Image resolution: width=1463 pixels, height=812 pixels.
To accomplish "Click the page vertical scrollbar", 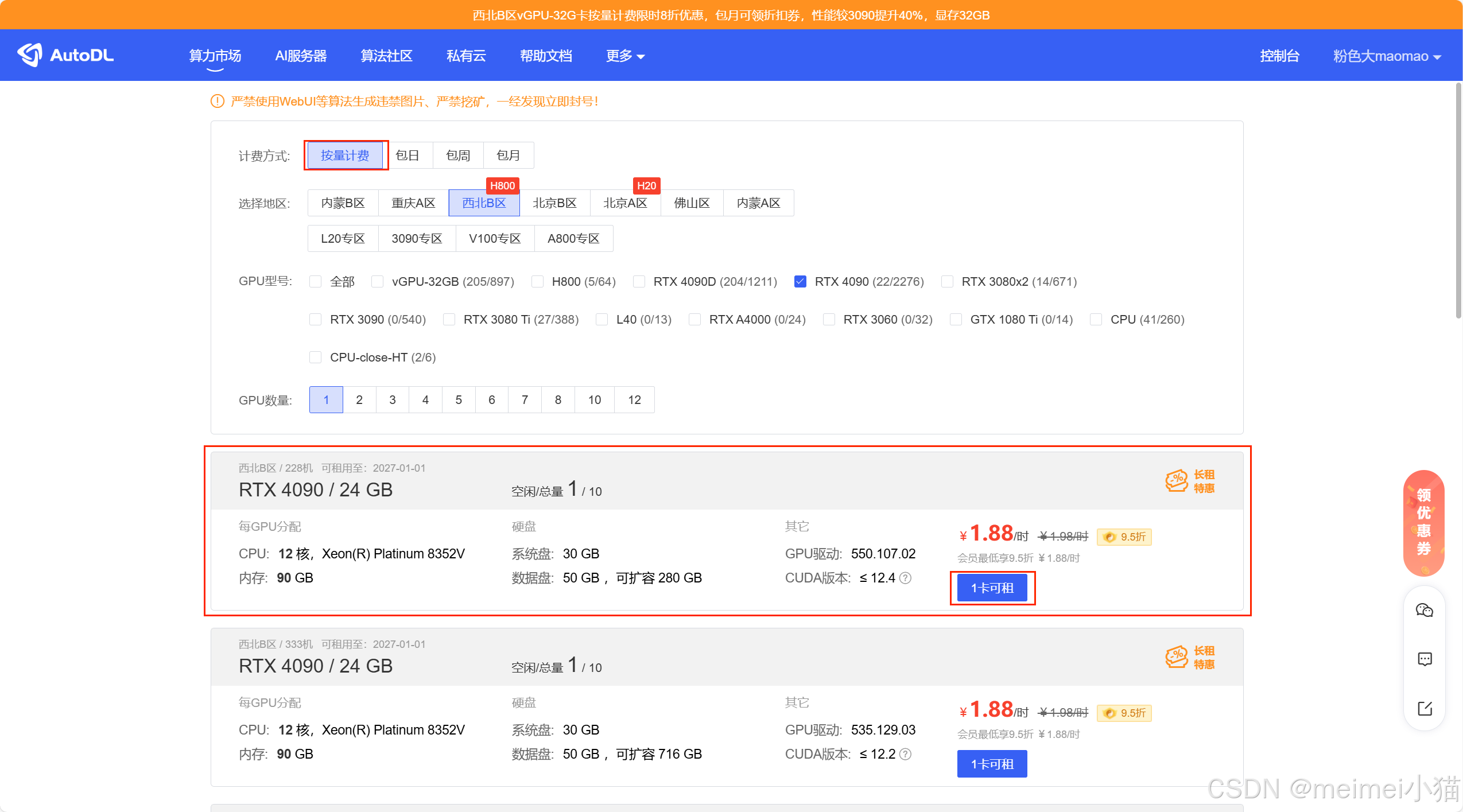I will click(1458, 201).
